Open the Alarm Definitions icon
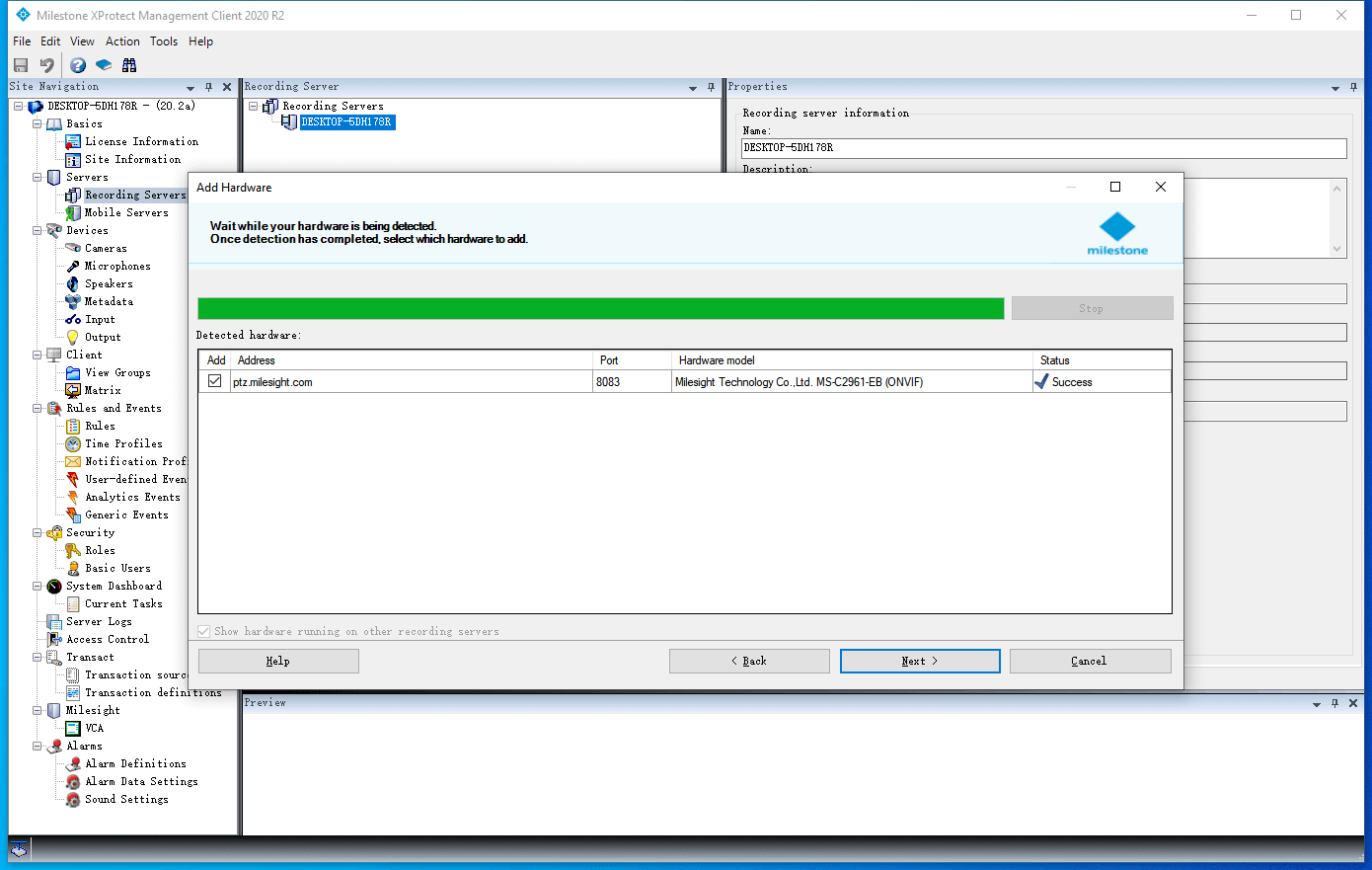Viewport: 1372px width, 870px height. (x=73, y=764)
